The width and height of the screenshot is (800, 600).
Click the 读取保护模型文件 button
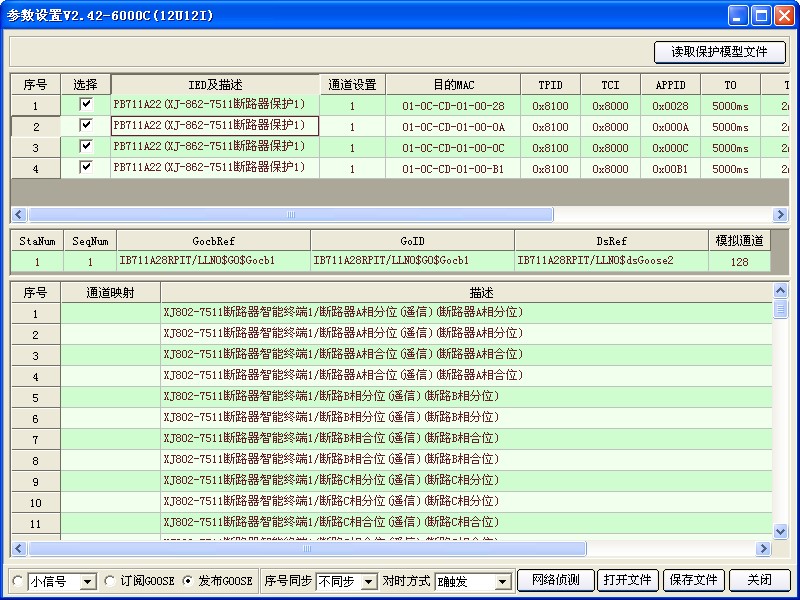(720, 52)
